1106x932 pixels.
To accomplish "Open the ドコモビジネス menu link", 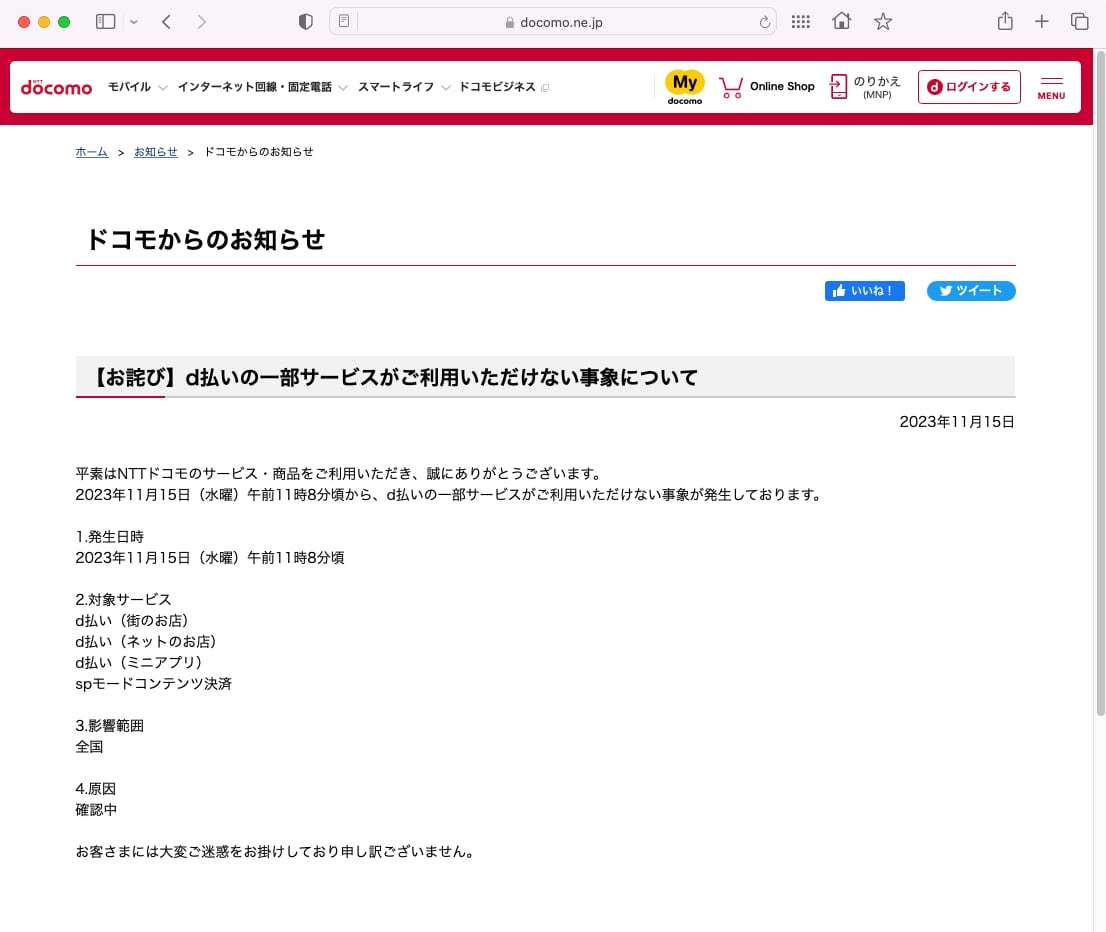I will (504, 87).
